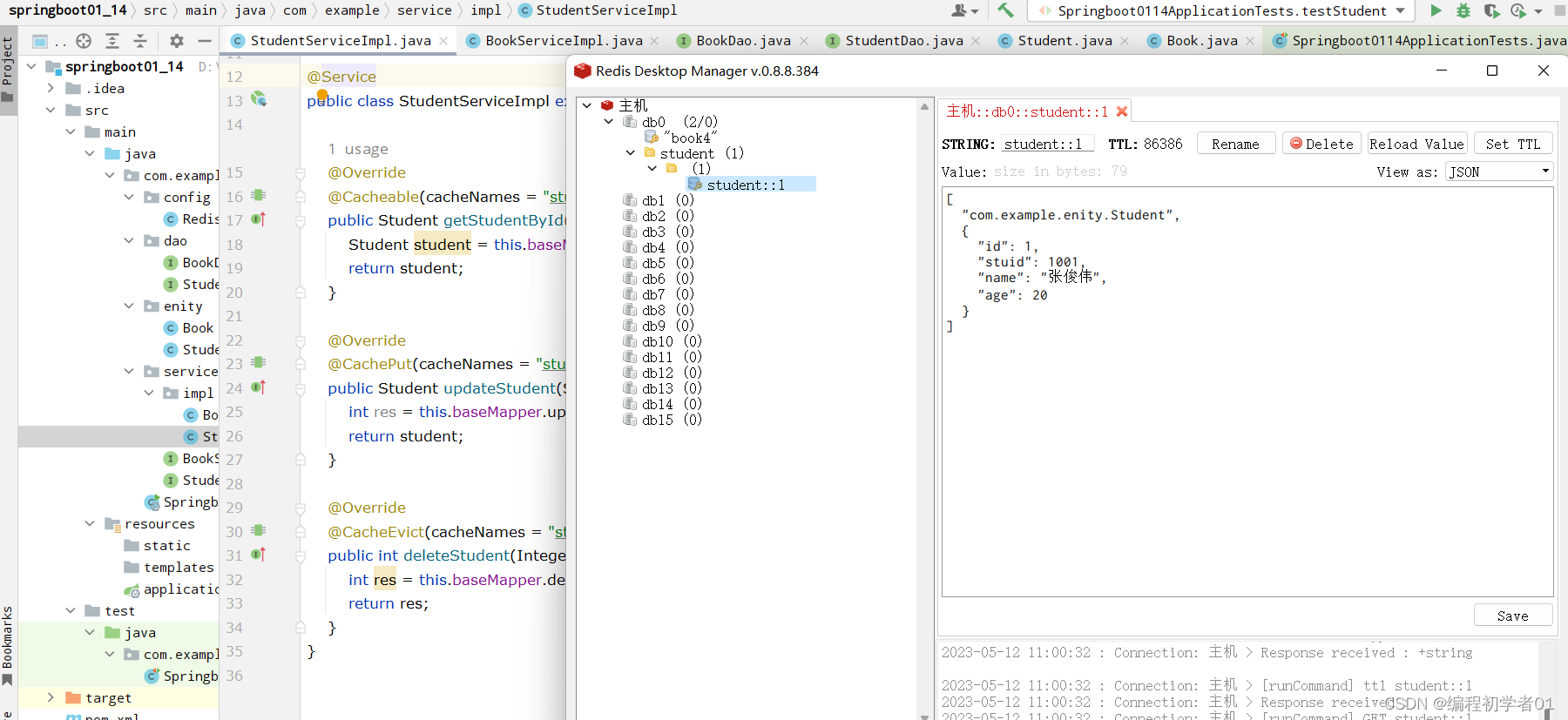This screenshot has width=1568, height=720.
Task: Click gutter cache icon on line 23
Action: tap(259, 363)
